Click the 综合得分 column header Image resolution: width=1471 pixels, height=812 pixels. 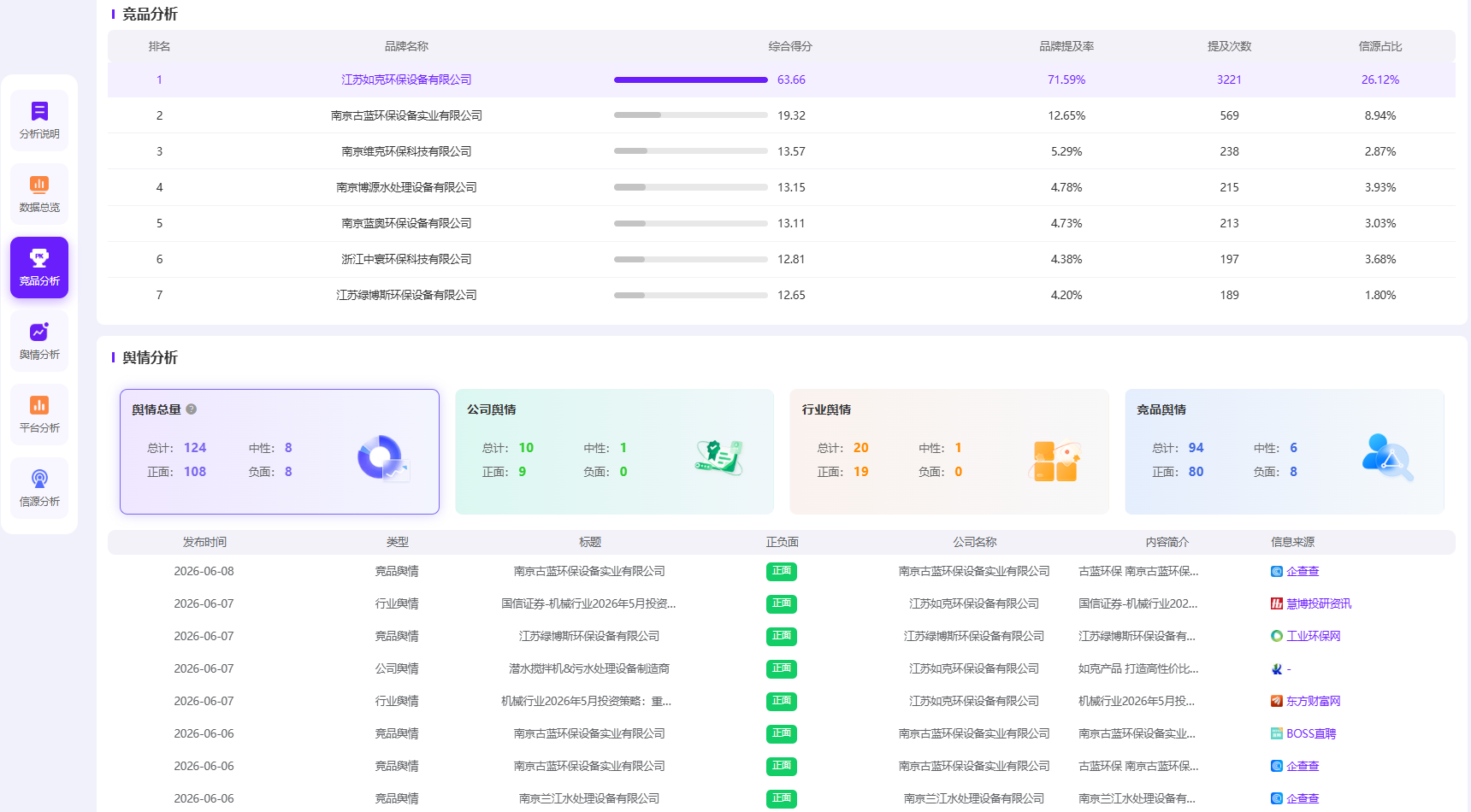click(x=790, y=46)
